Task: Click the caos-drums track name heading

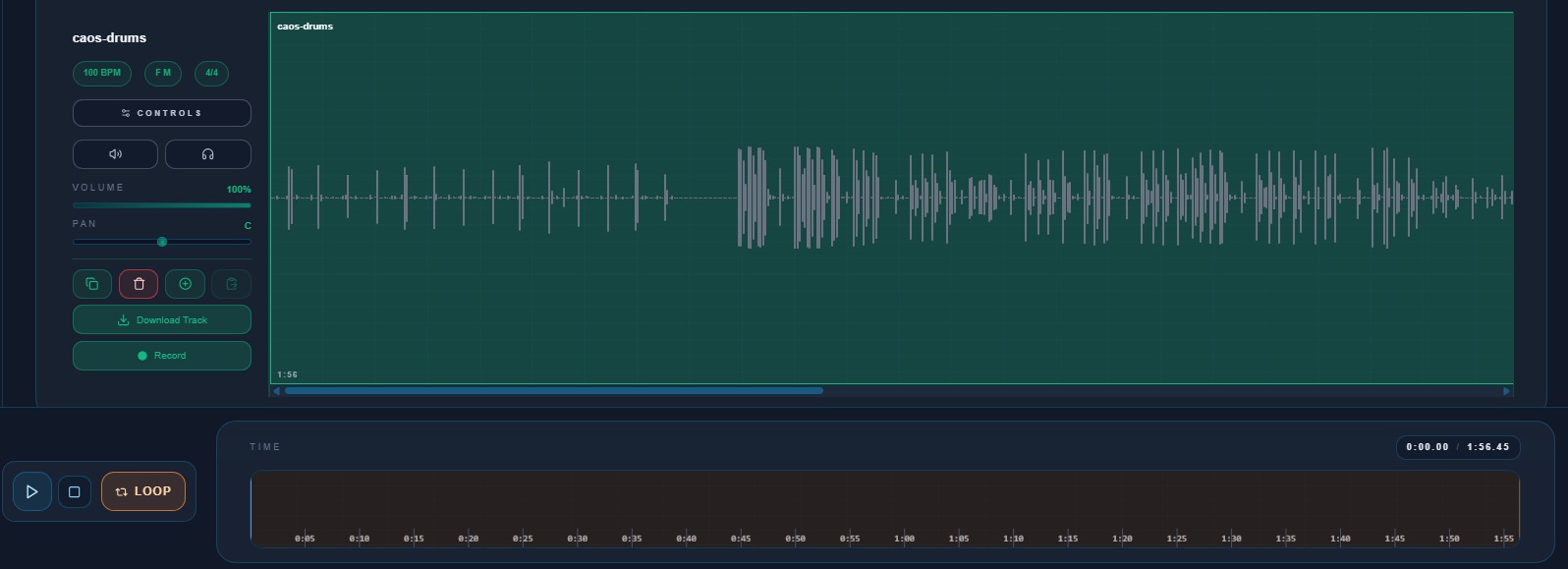Action: tap(109, 38)
